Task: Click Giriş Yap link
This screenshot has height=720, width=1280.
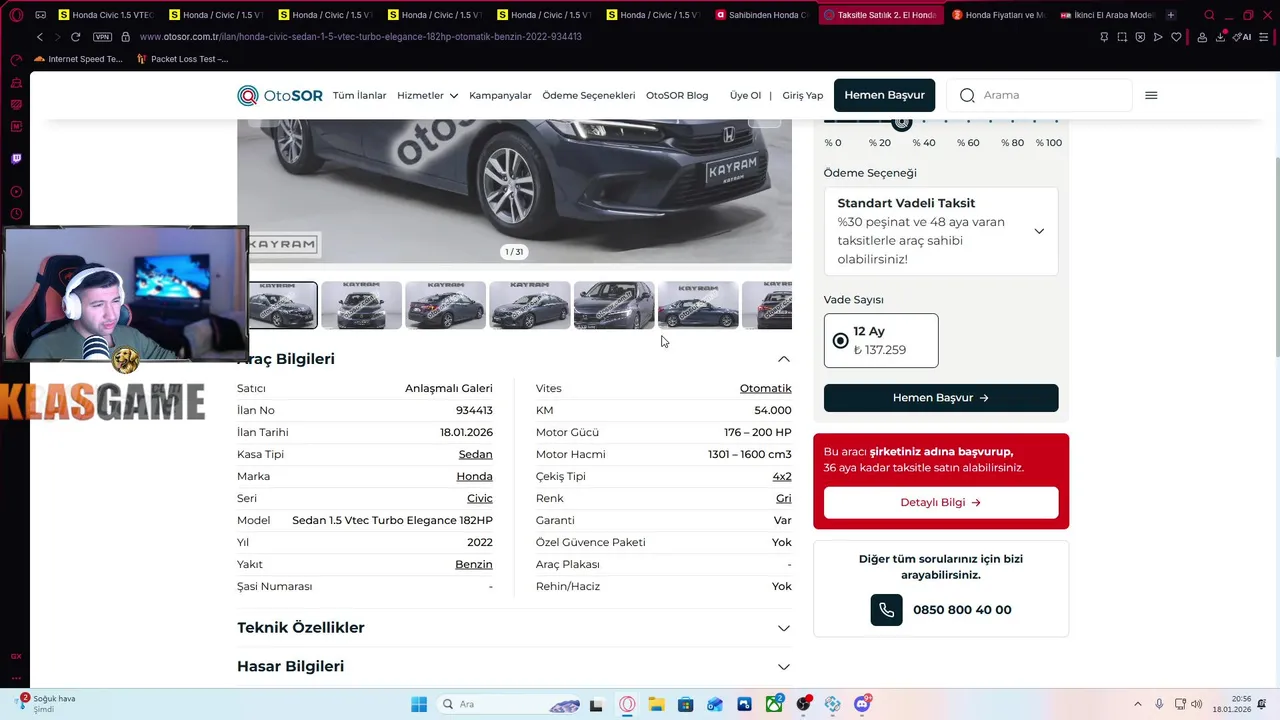Action: [802, 95]
